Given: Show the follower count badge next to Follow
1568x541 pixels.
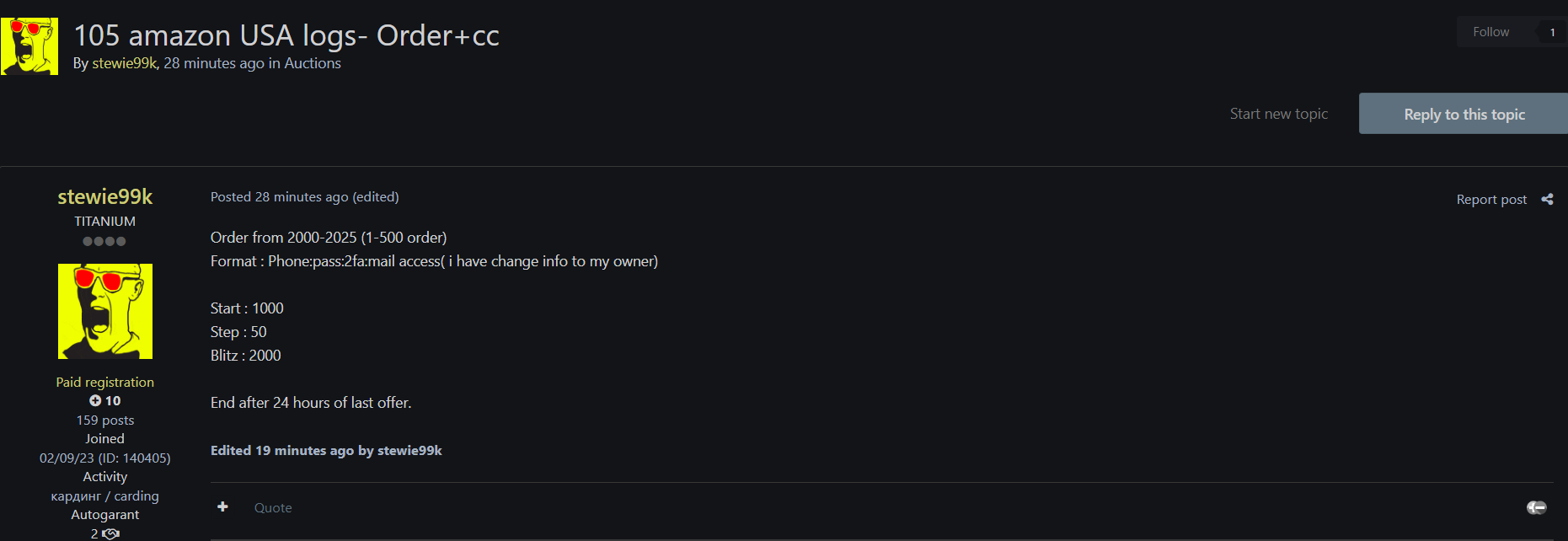Looking at the screenshot, I should pos(1552,33).
